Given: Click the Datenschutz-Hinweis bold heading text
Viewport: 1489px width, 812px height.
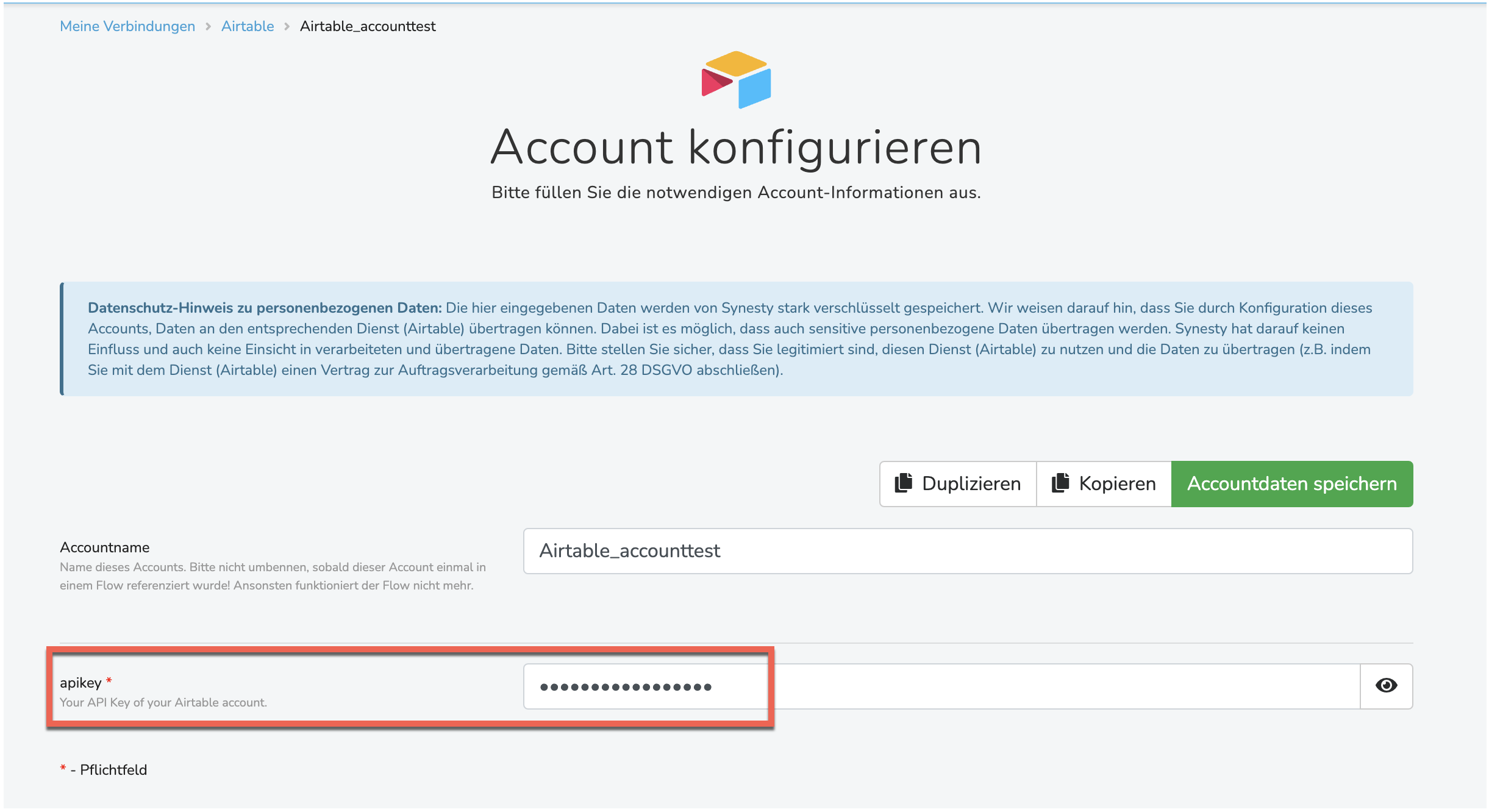Looking at the screenshot, I should [x=265, y=308].
